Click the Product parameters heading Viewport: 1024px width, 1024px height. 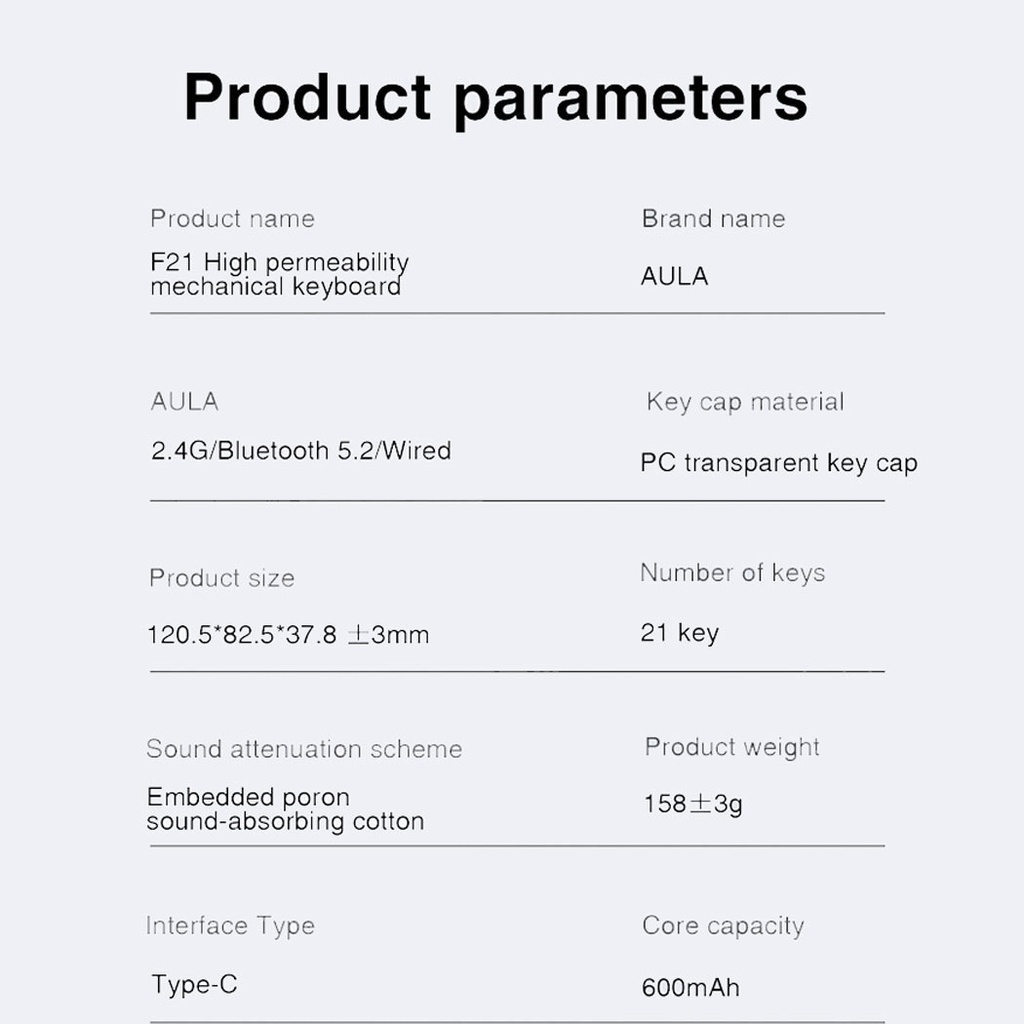(496, 99)
